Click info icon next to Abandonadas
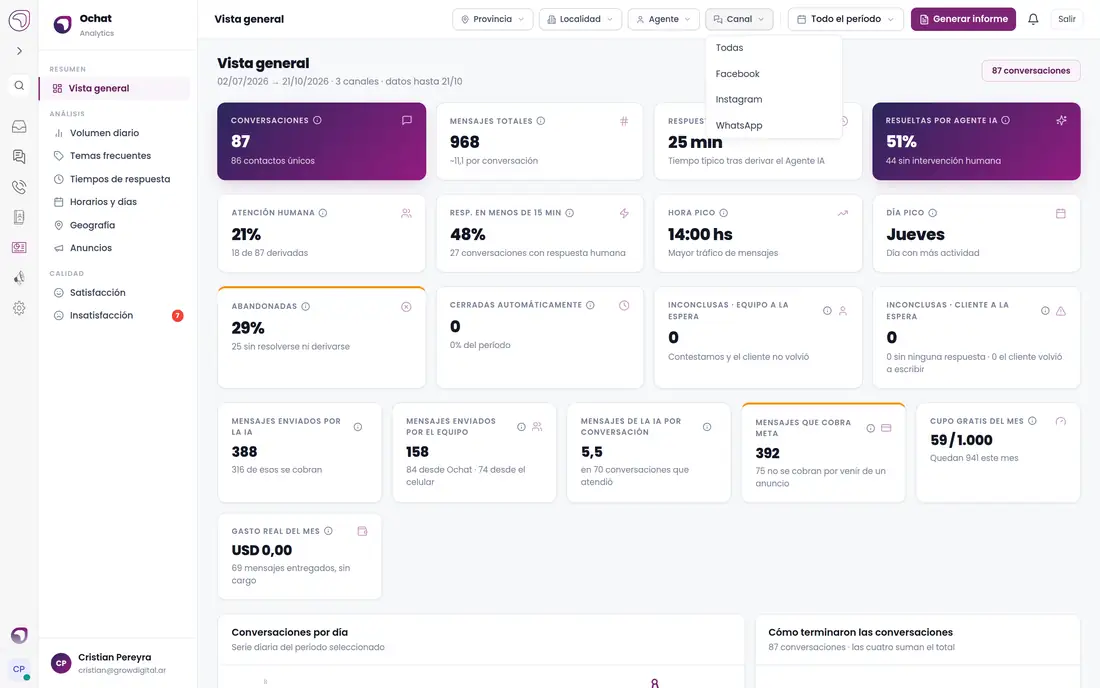The image size is (1100, 688). pyautogui.click(x=305, y=306)
